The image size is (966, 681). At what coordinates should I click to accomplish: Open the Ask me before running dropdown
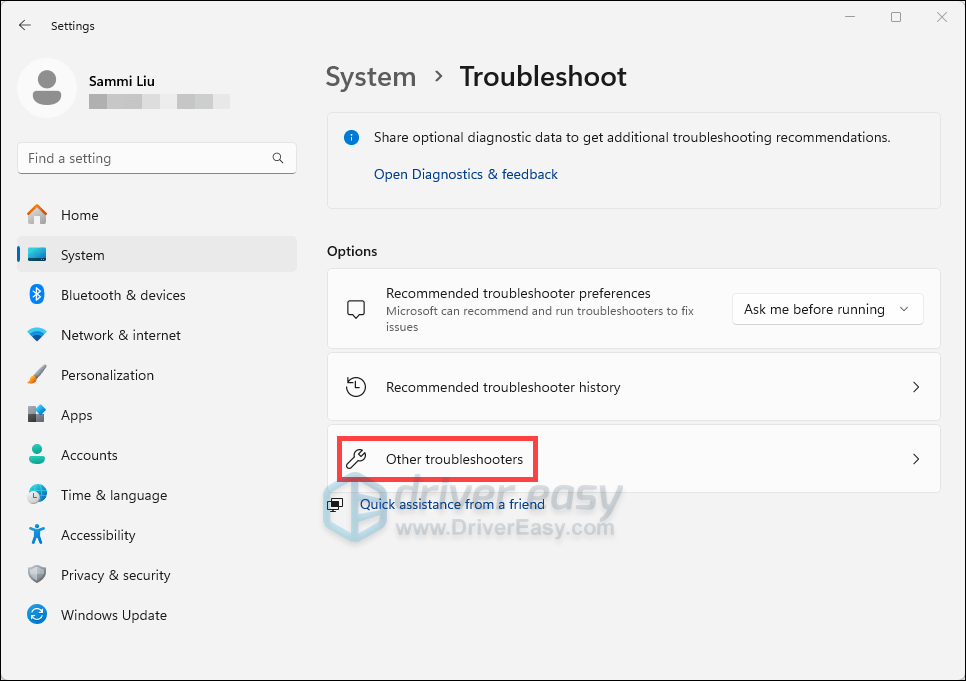[x=827, y=309]
